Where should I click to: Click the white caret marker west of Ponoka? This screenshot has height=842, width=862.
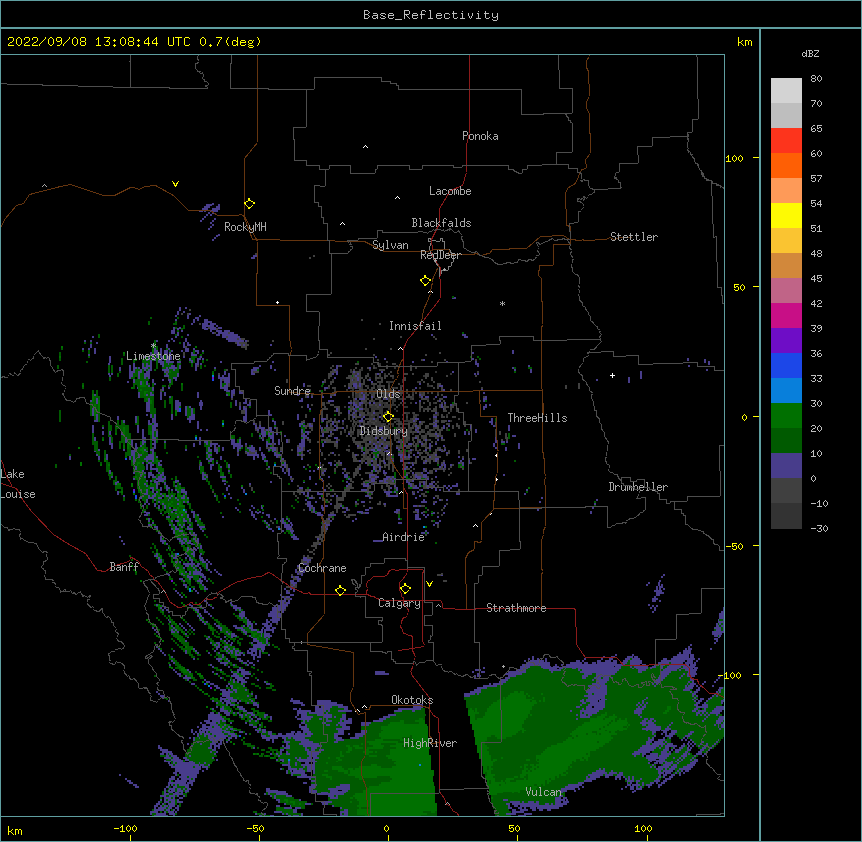pos(366,147)
